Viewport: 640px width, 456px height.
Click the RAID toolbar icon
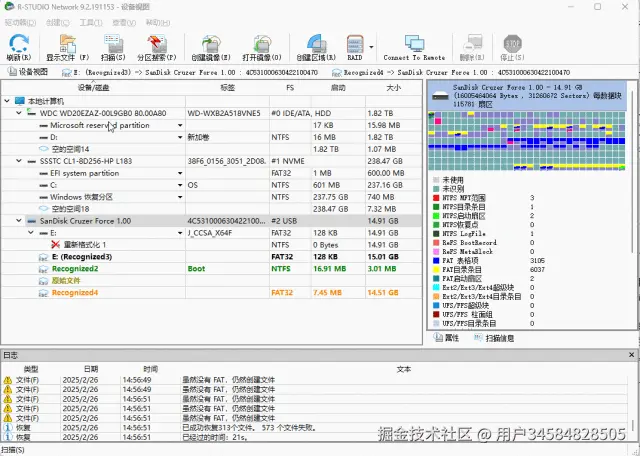[355, 43]
